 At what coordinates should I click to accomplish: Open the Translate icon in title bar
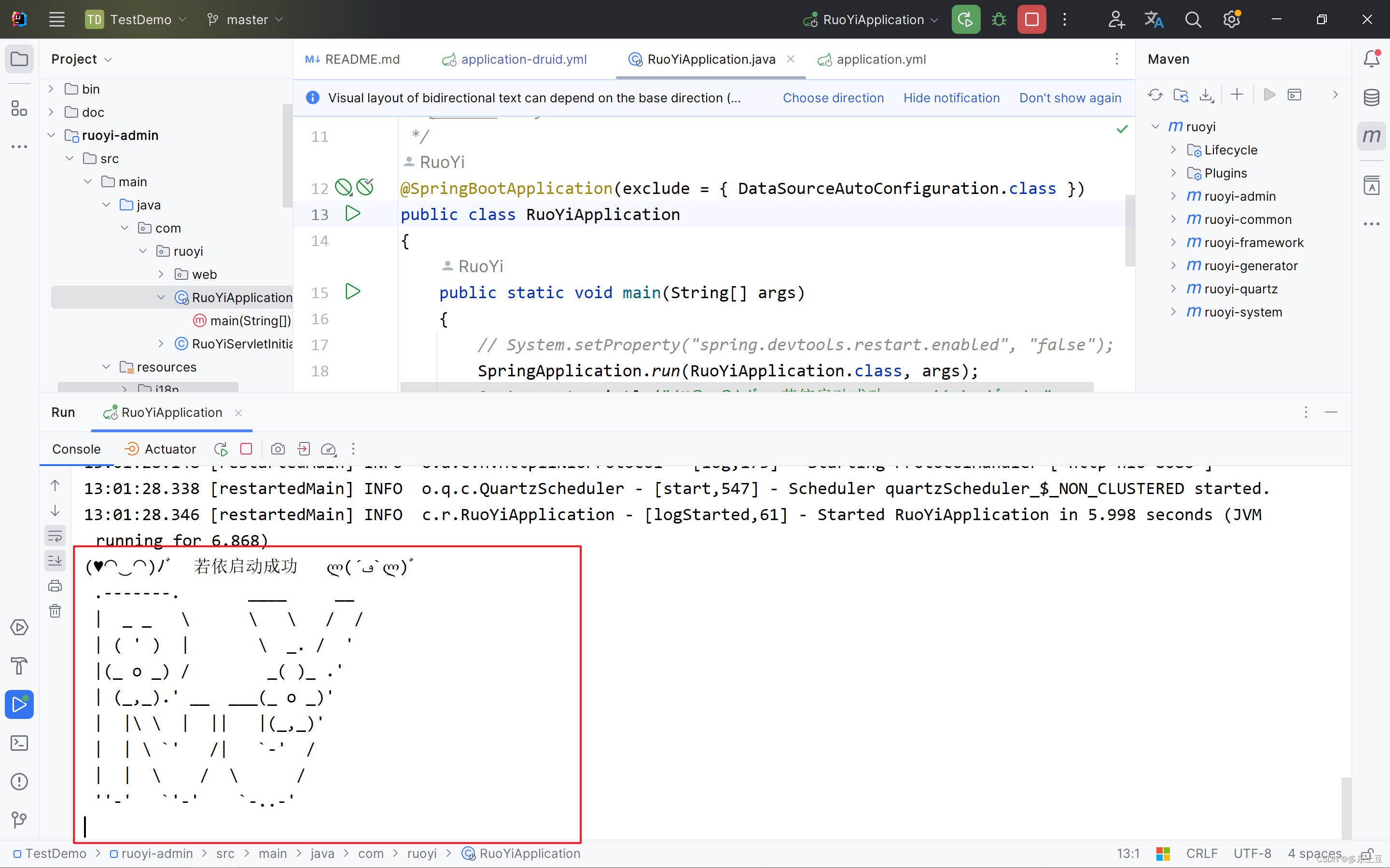(1154, 19)
